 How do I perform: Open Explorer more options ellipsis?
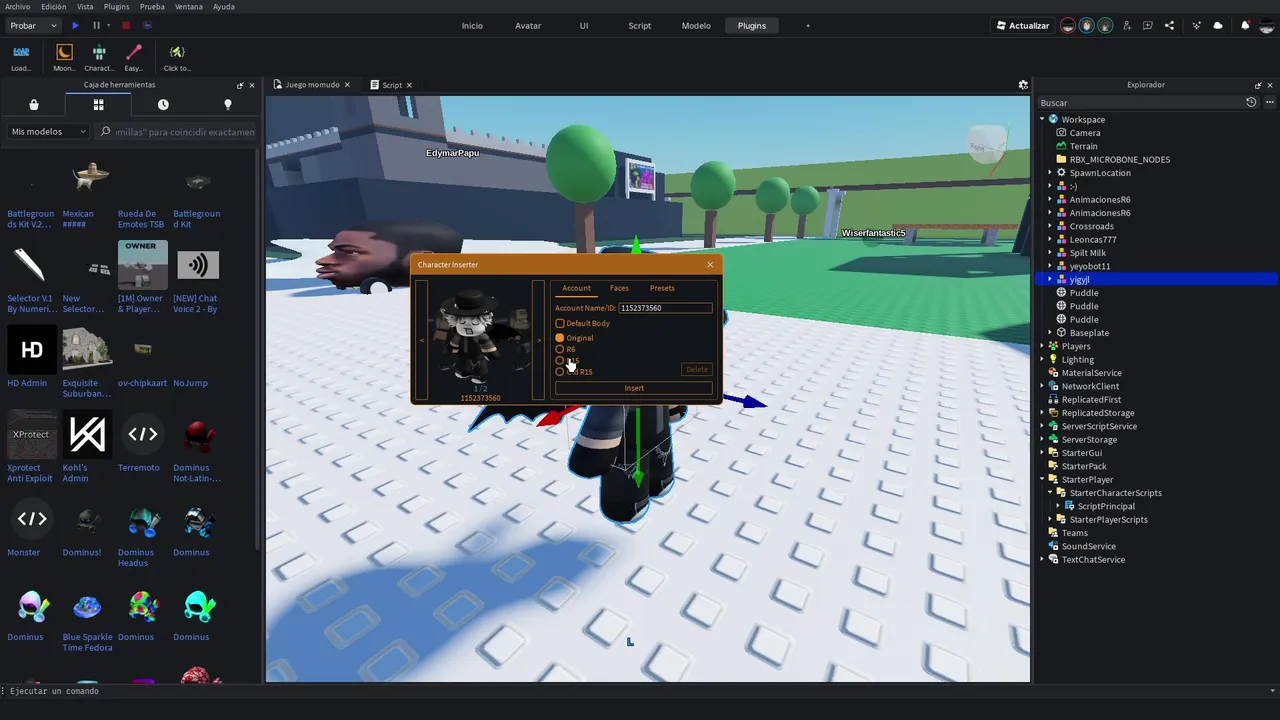point(1269,102)
